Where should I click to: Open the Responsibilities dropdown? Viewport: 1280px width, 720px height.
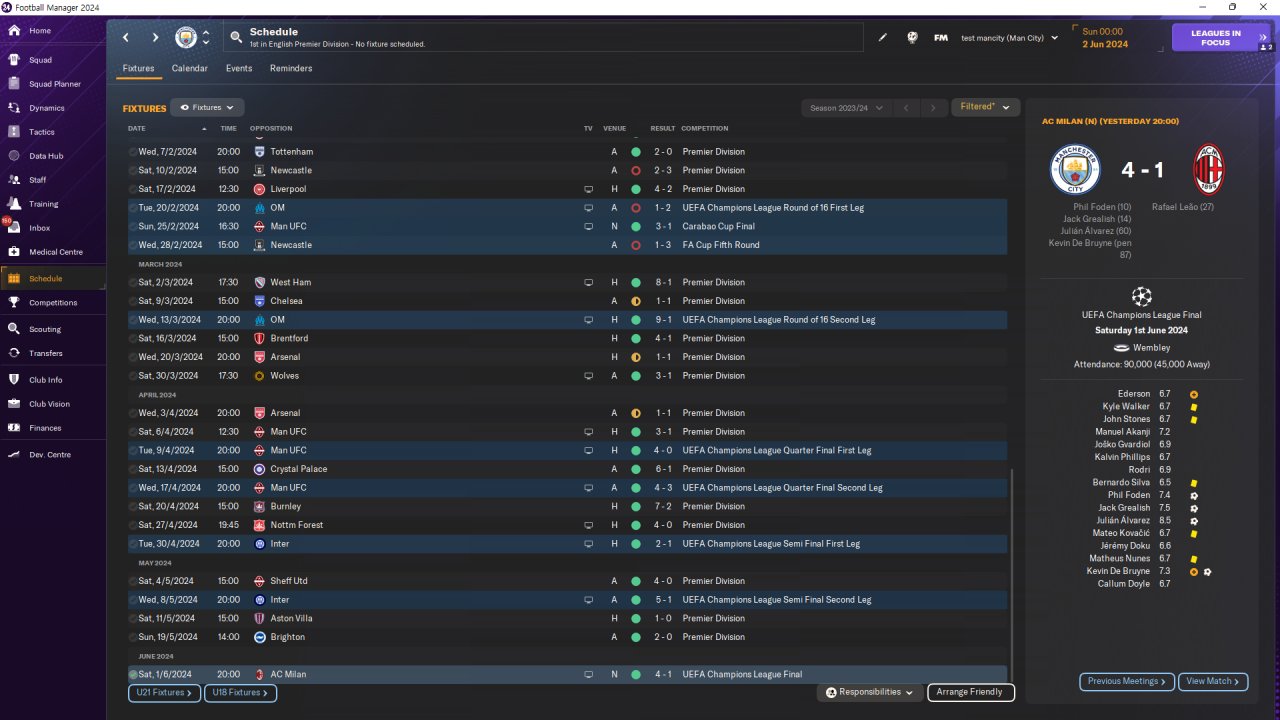pos(869,692)
